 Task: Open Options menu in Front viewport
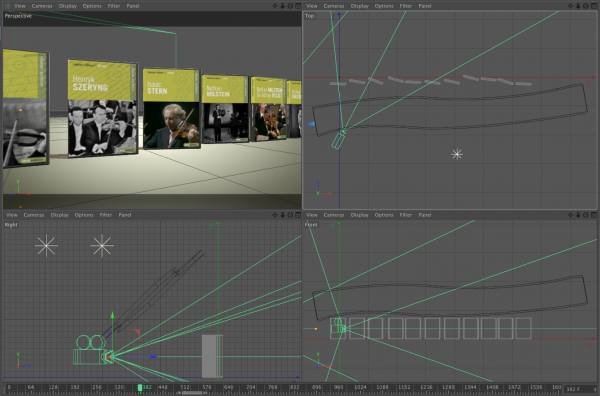(384, 215)
